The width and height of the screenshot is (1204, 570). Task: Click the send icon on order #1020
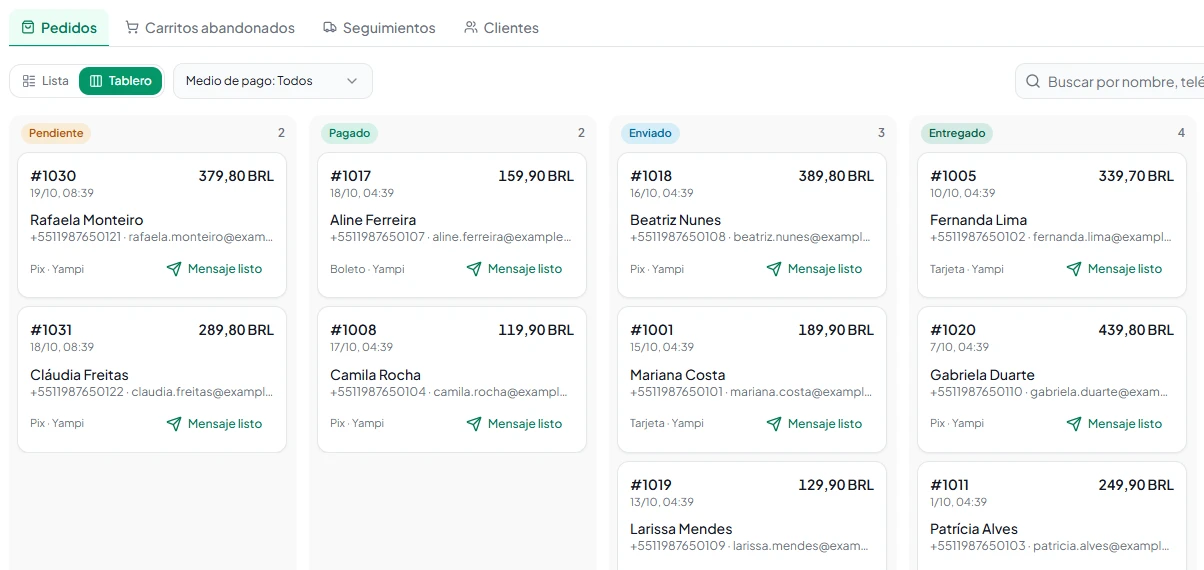(1074, 424)
